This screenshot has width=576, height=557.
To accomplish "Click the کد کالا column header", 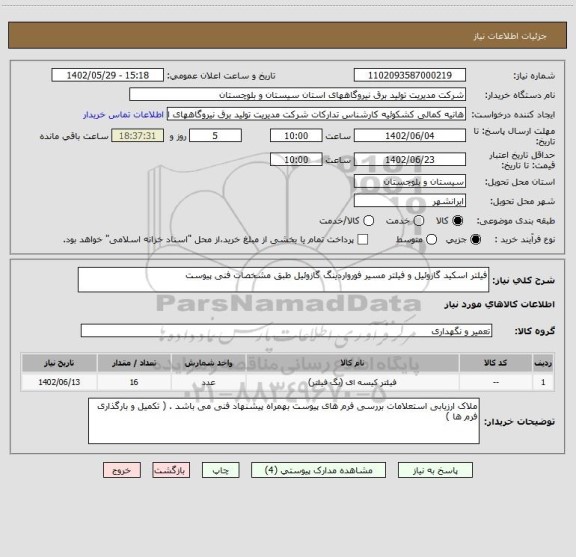I will point(496,363).
